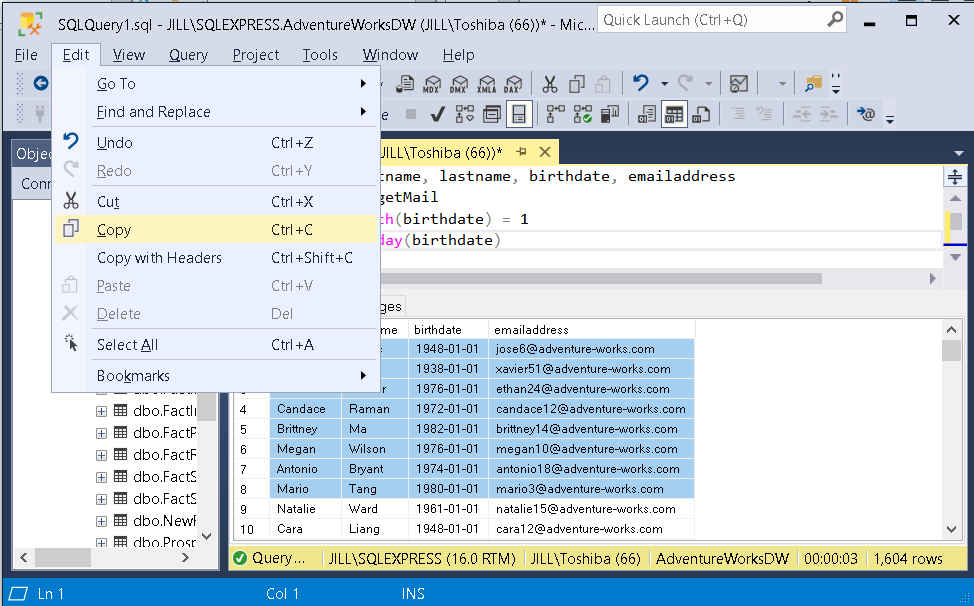The height and width of the screenshot is (606, 974).
Task: Open the Help menu
Action: click(x=458, y=55)
